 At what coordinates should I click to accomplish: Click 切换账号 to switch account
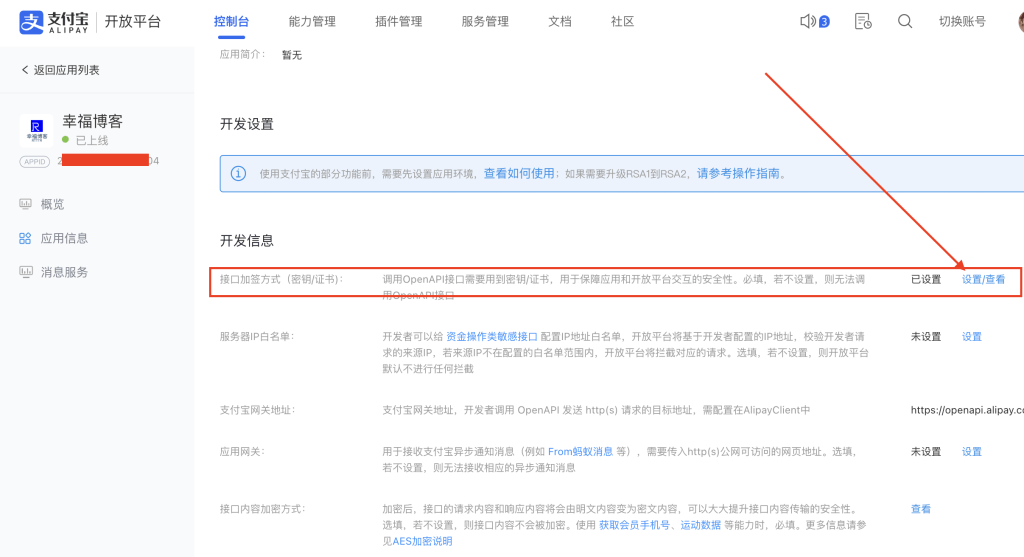[962, 22]
